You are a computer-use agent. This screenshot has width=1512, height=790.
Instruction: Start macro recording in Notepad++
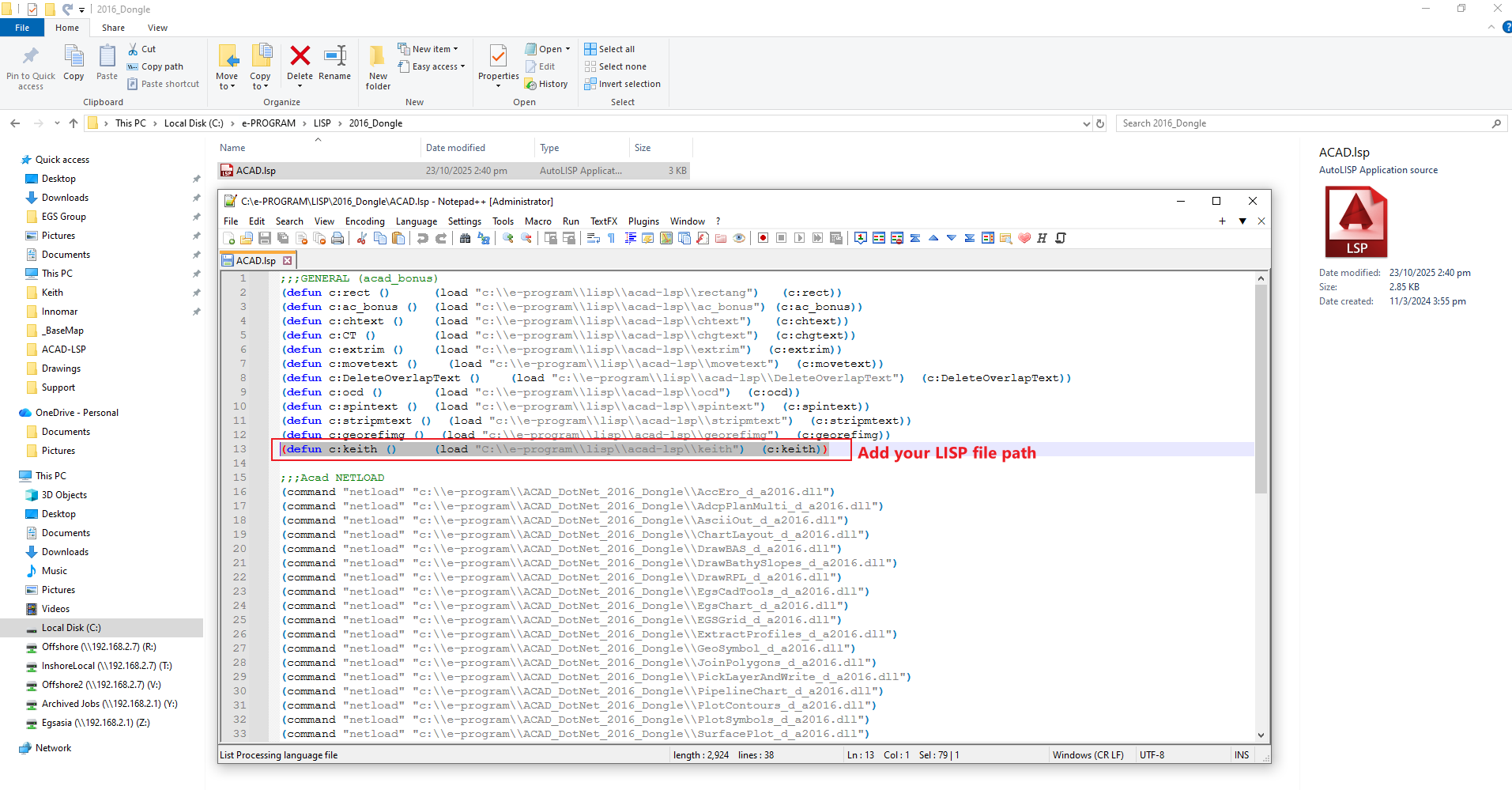pyautogui.click(x=762, y=238)
